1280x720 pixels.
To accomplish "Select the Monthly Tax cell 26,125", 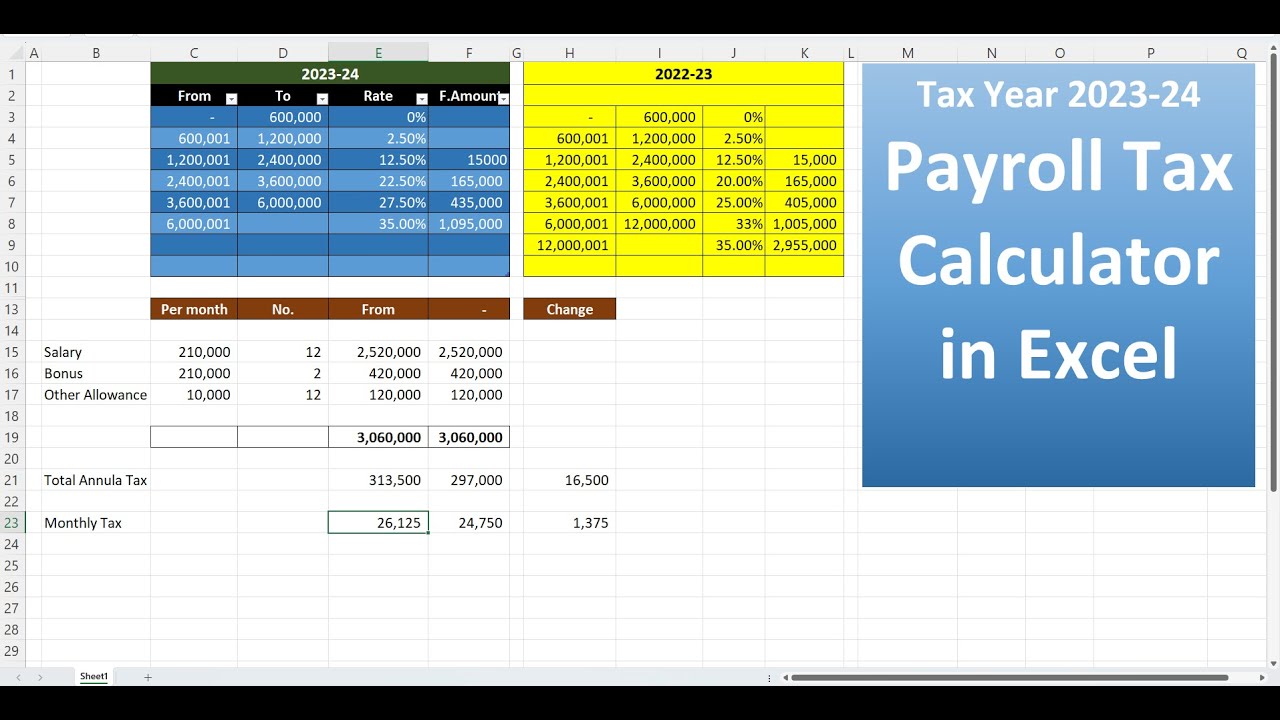I will 378,523.
